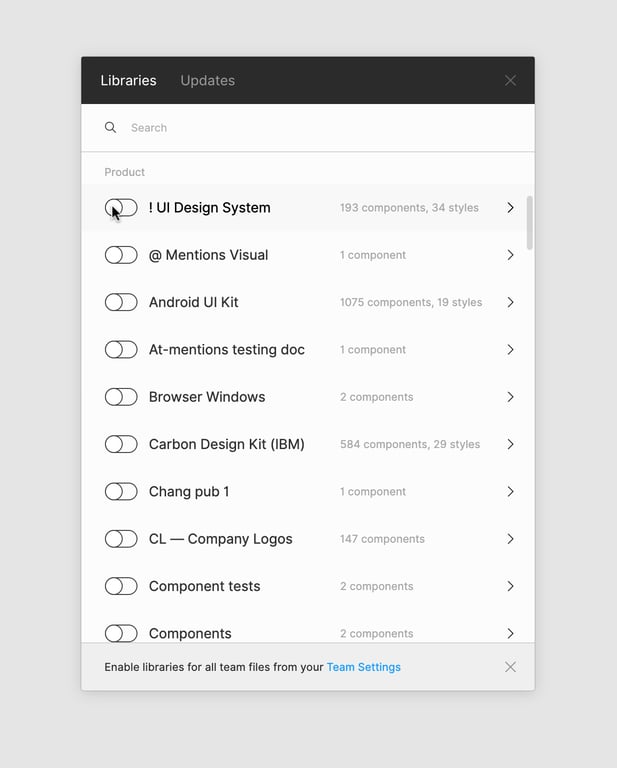Switch on Browser Windows library
617x768 pixels.
pyautogui.click(x=121, y=397)
